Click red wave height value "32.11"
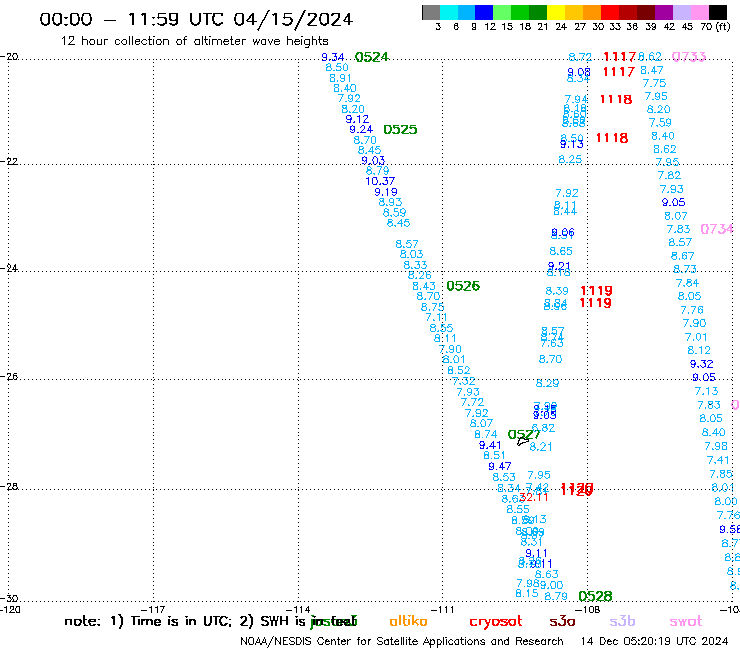Screen dimensions: 740x650 pos(534,497)
